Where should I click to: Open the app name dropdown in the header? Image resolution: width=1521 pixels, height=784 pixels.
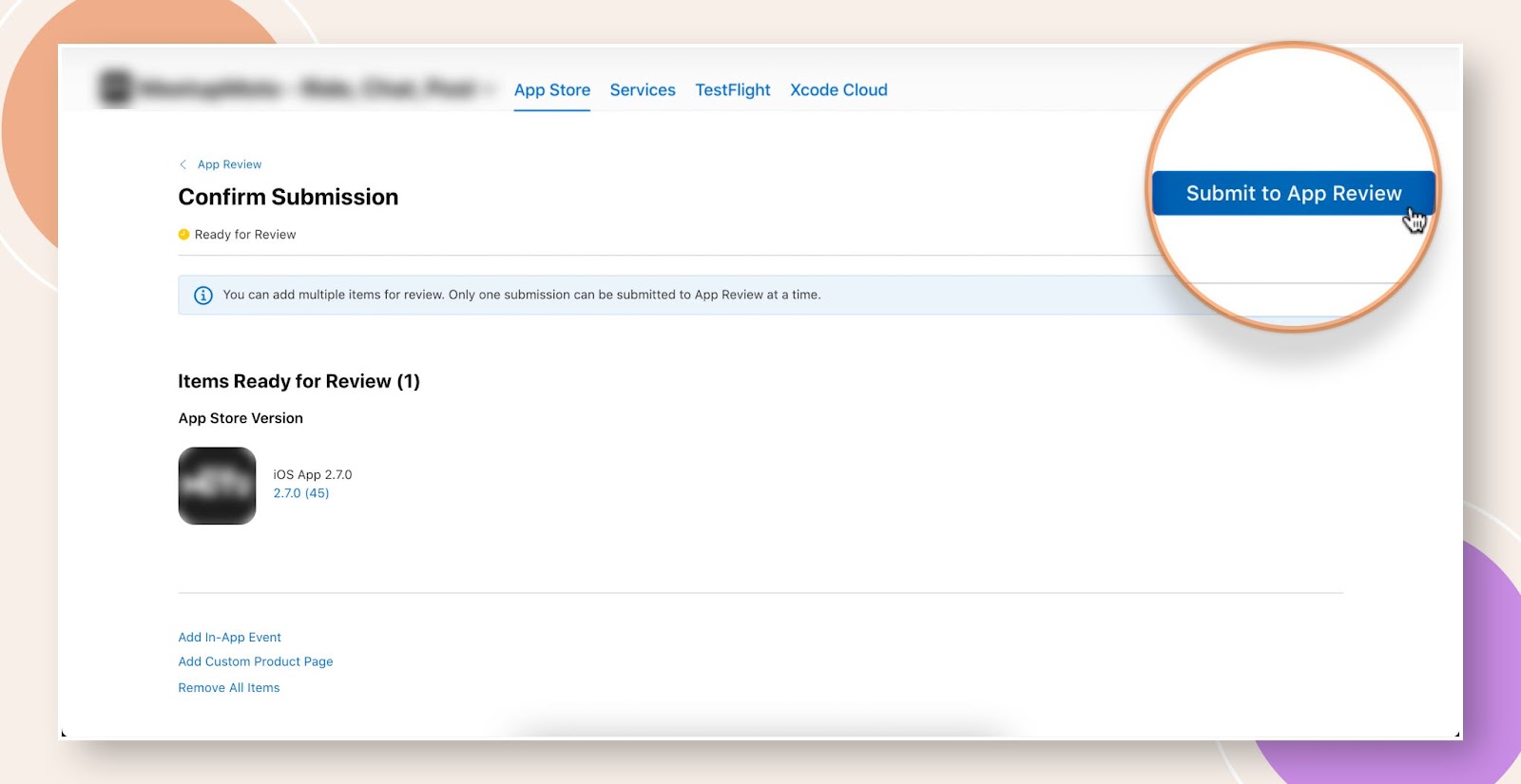[x=489, y=89]
